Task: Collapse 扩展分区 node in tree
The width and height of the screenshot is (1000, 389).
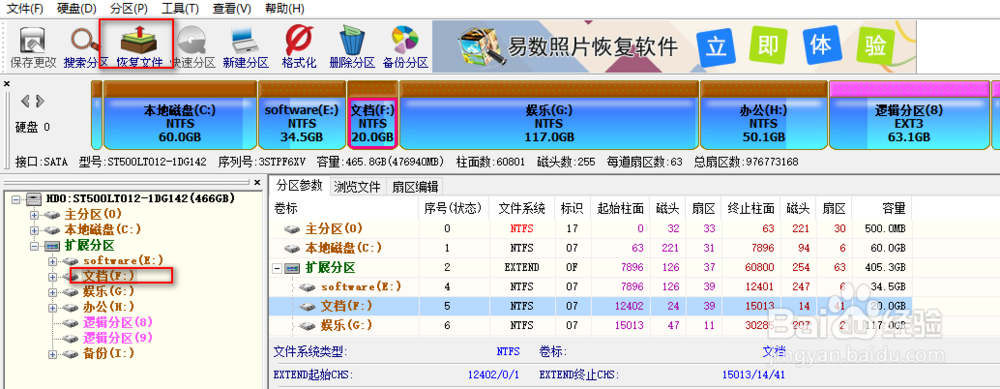Action: (x=34, y=246)
